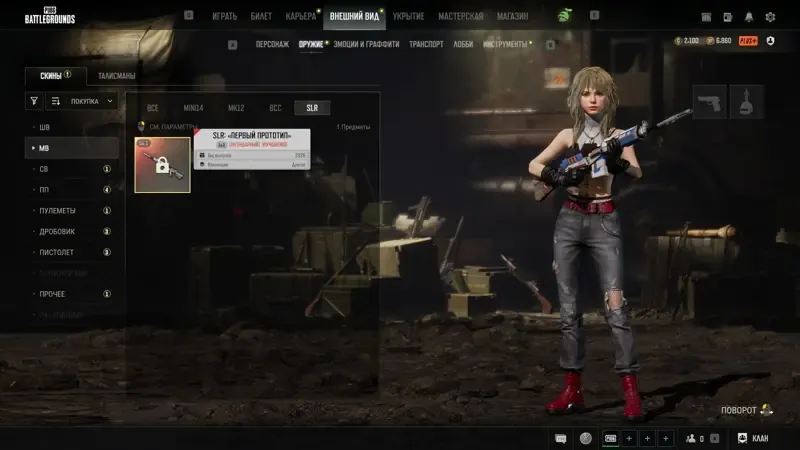Add teammate in third plus slot
Image resolution: width=800 pixels, height=450 pixels.
666,438
